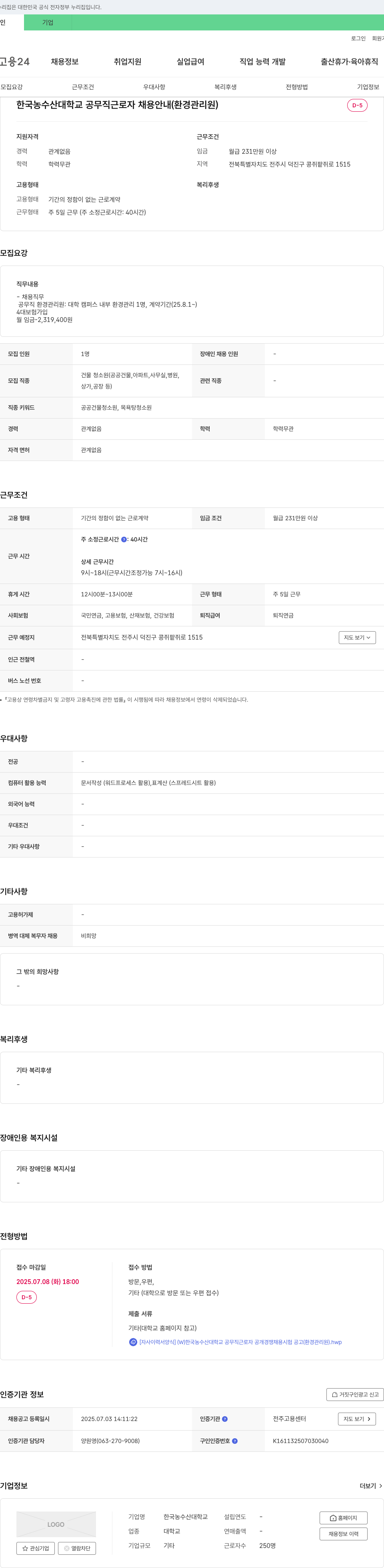Expand 더보기 in the 기업정보 section

[x=371, y=1486]
